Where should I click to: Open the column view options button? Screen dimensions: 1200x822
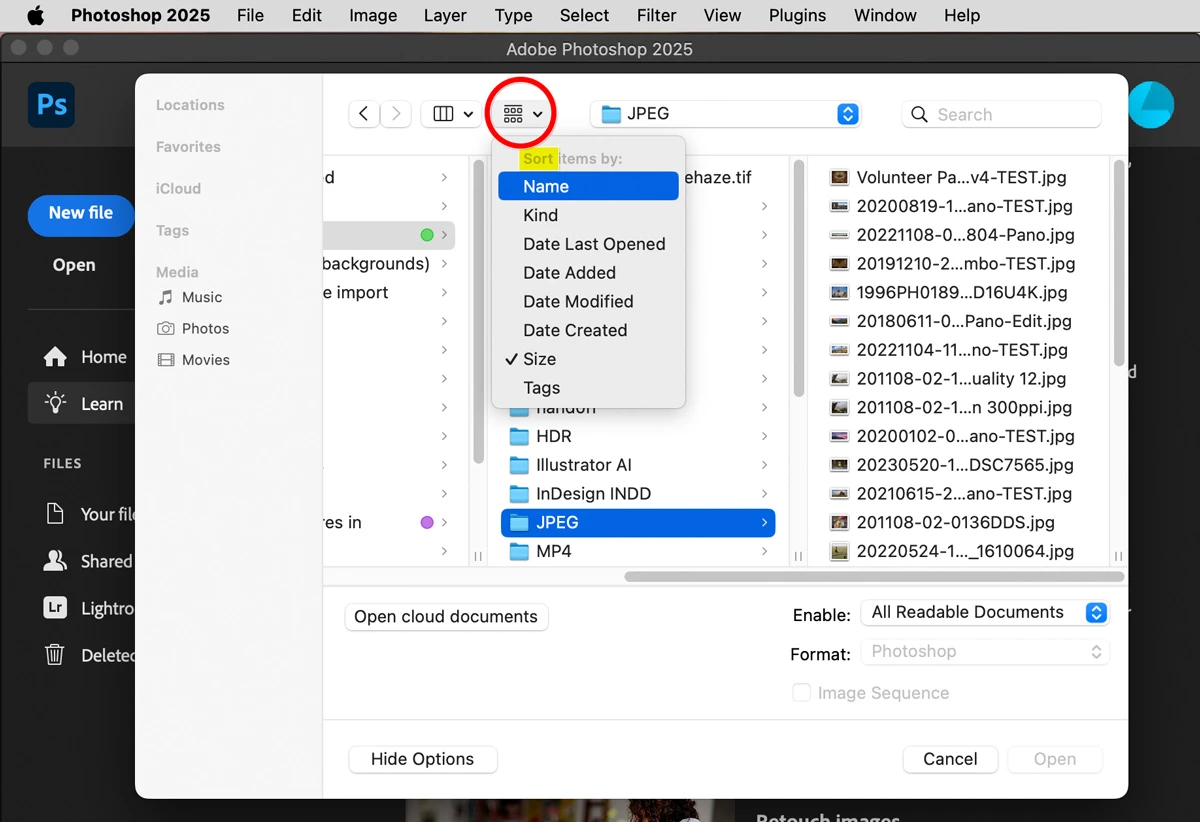pyautogui.click(x=452, y=114)
